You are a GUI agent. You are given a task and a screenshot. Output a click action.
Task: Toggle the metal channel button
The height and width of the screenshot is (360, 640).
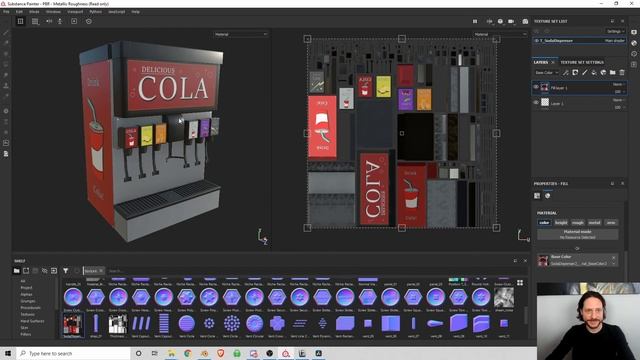coord(594,222)
